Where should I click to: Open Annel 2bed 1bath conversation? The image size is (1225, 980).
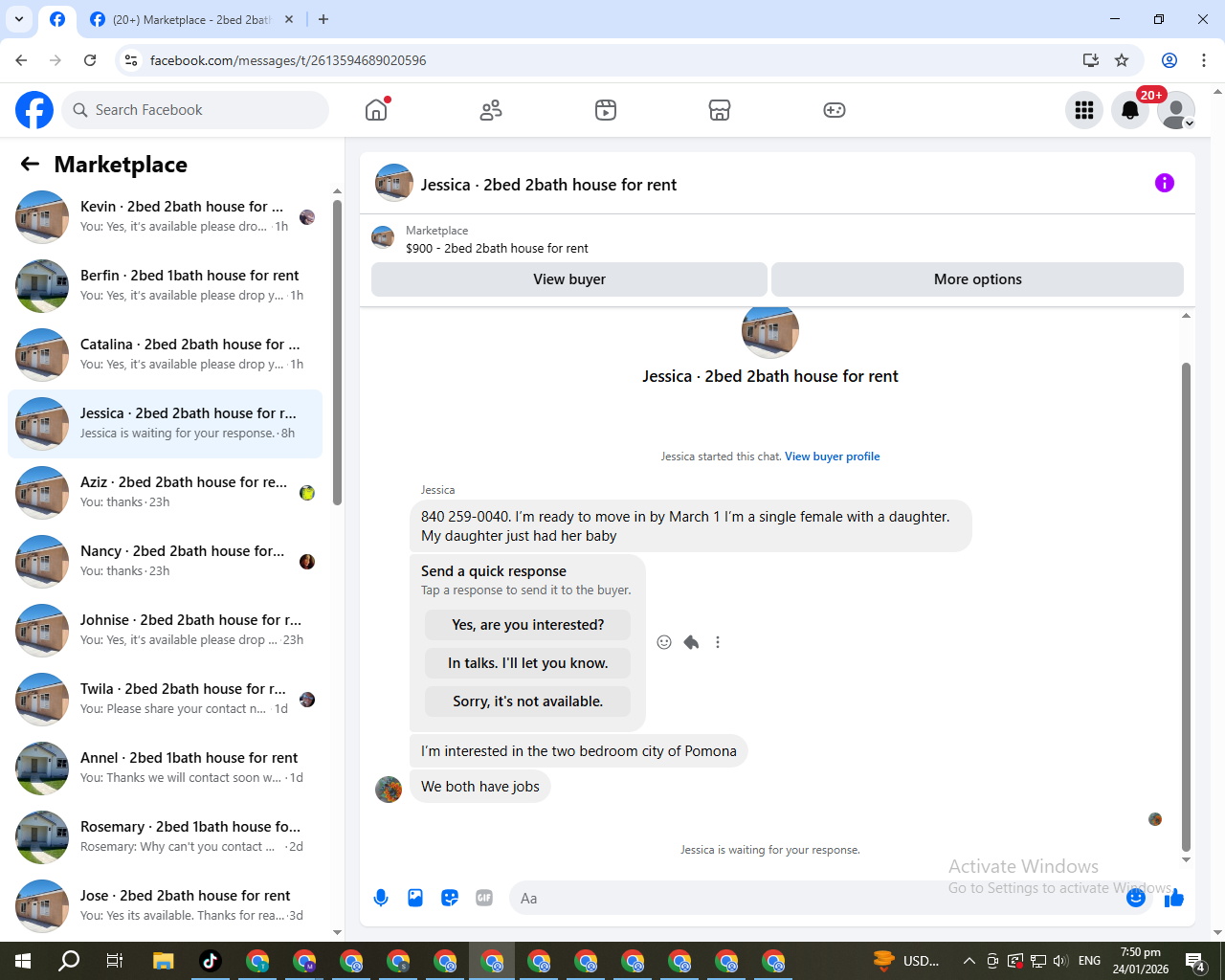point(165,768)
